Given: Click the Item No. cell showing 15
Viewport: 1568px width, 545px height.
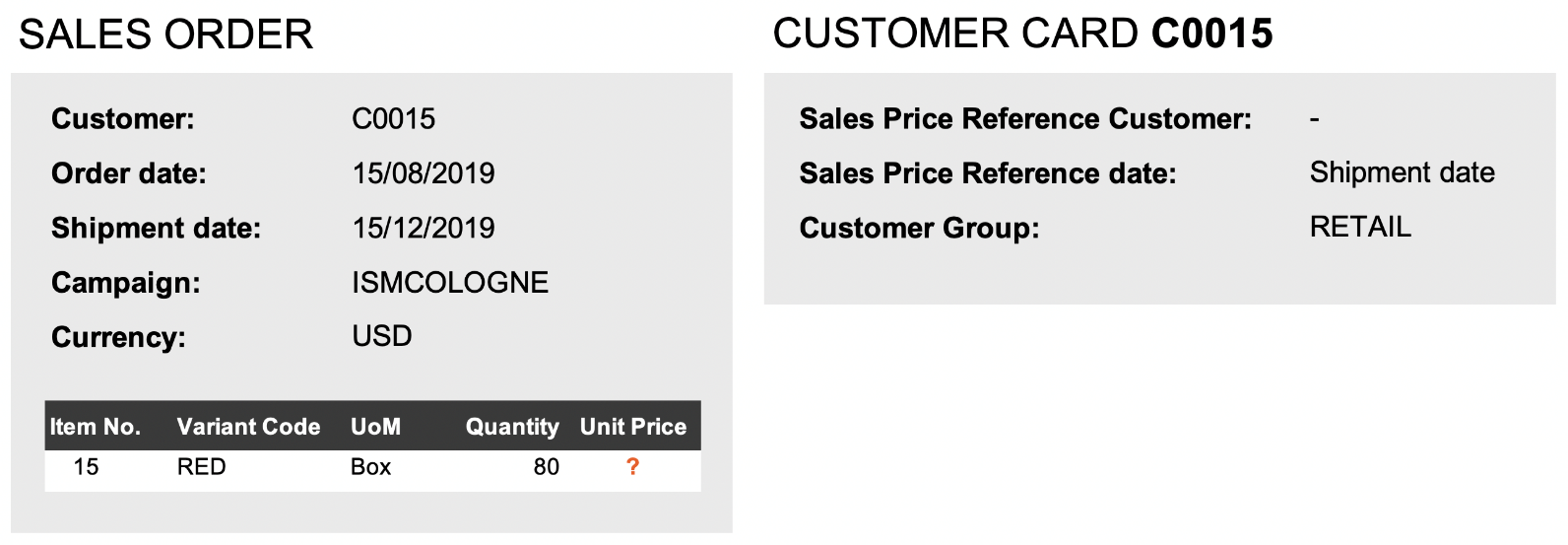Looking at the screenshot, I should [x=86, y=467].
